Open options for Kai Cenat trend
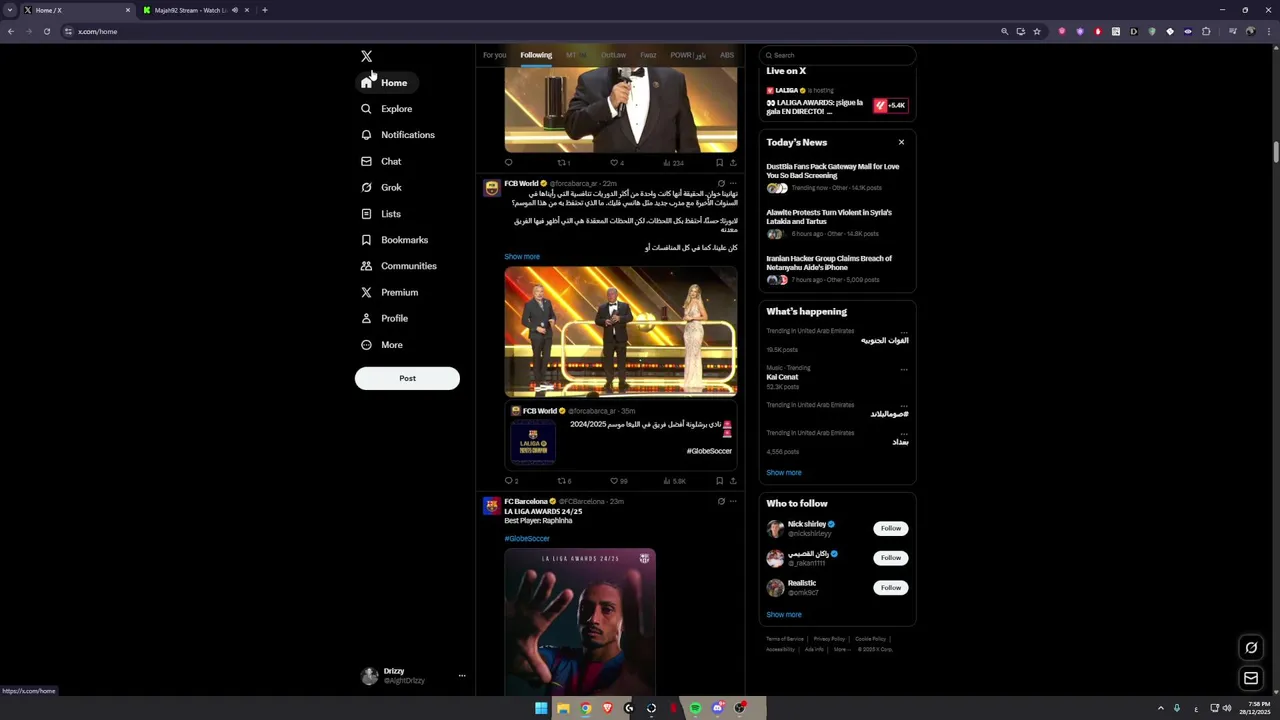1280x720 pixels. pos(904,369)
